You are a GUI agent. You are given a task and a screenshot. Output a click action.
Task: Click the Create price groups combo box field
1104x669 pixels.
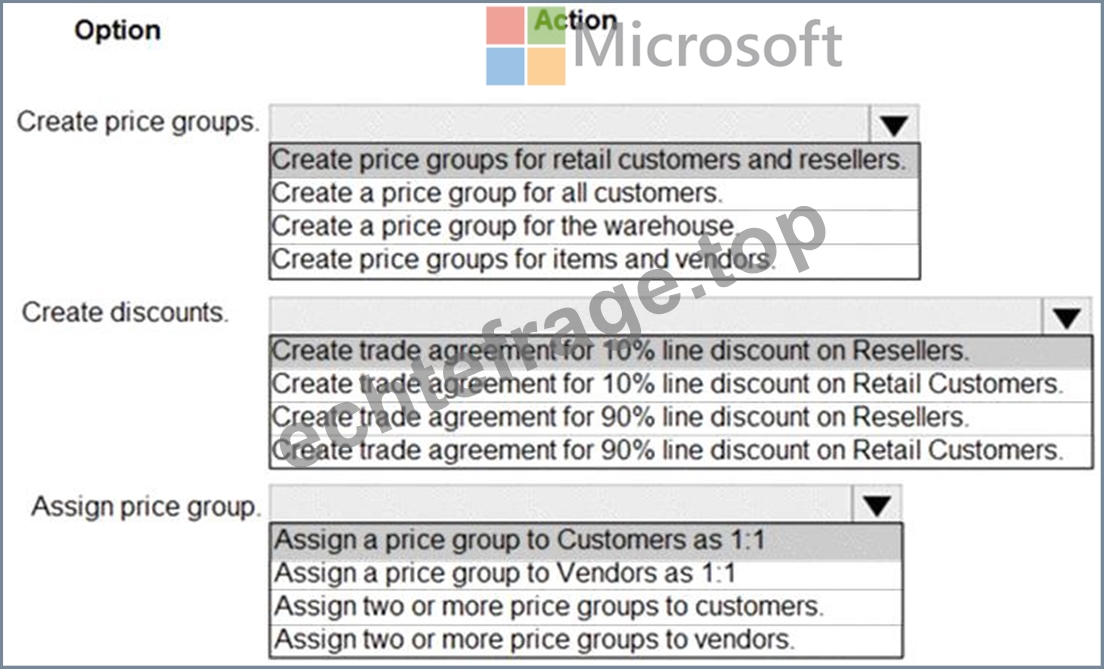(570, 125)
